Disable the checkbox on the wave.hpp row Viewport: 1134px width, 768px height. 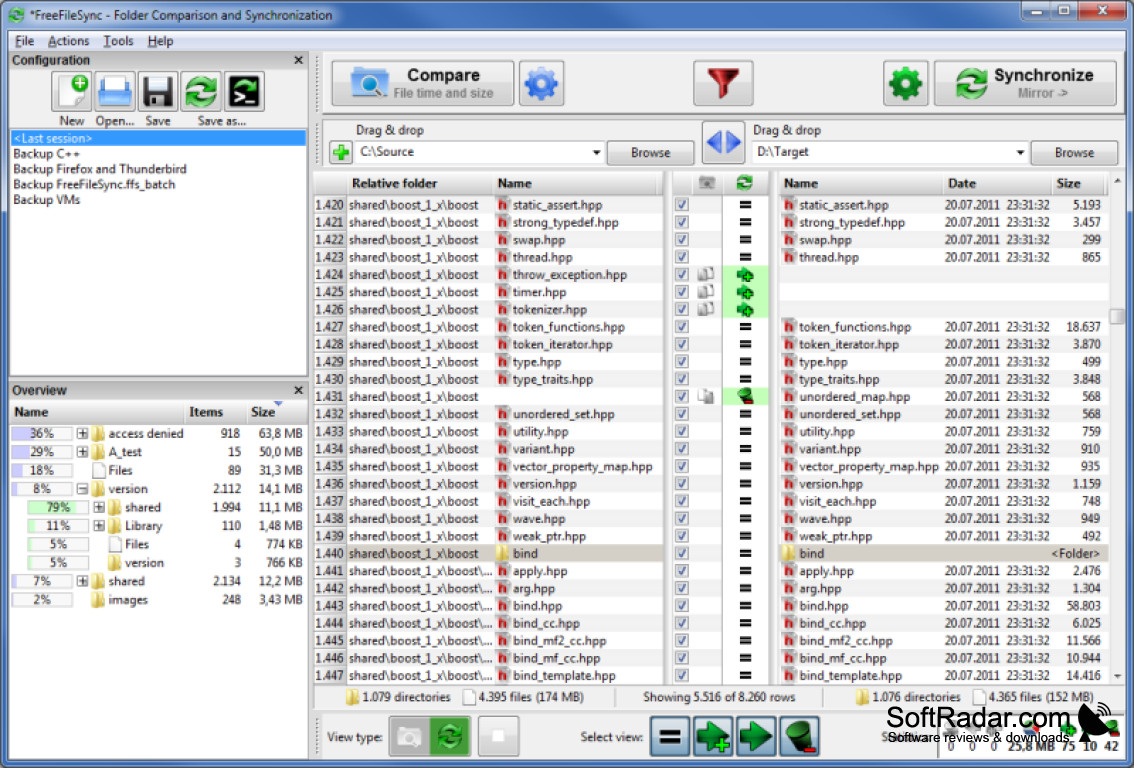(681, 518)
